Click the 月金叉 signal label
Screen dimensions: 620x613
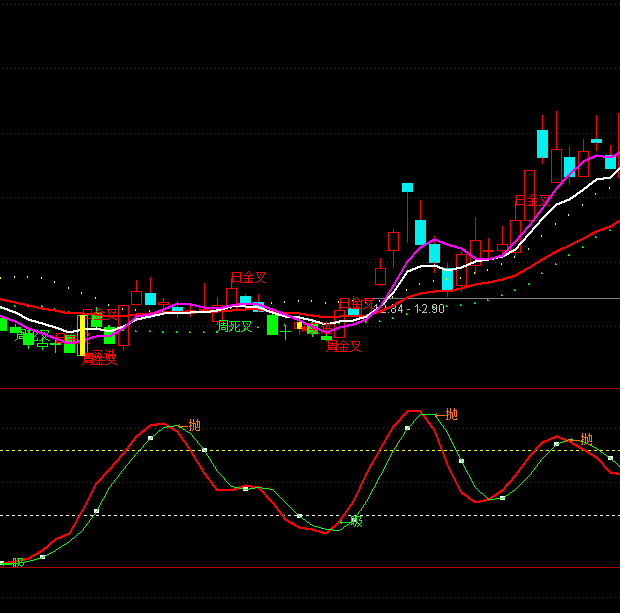(248, 277)
